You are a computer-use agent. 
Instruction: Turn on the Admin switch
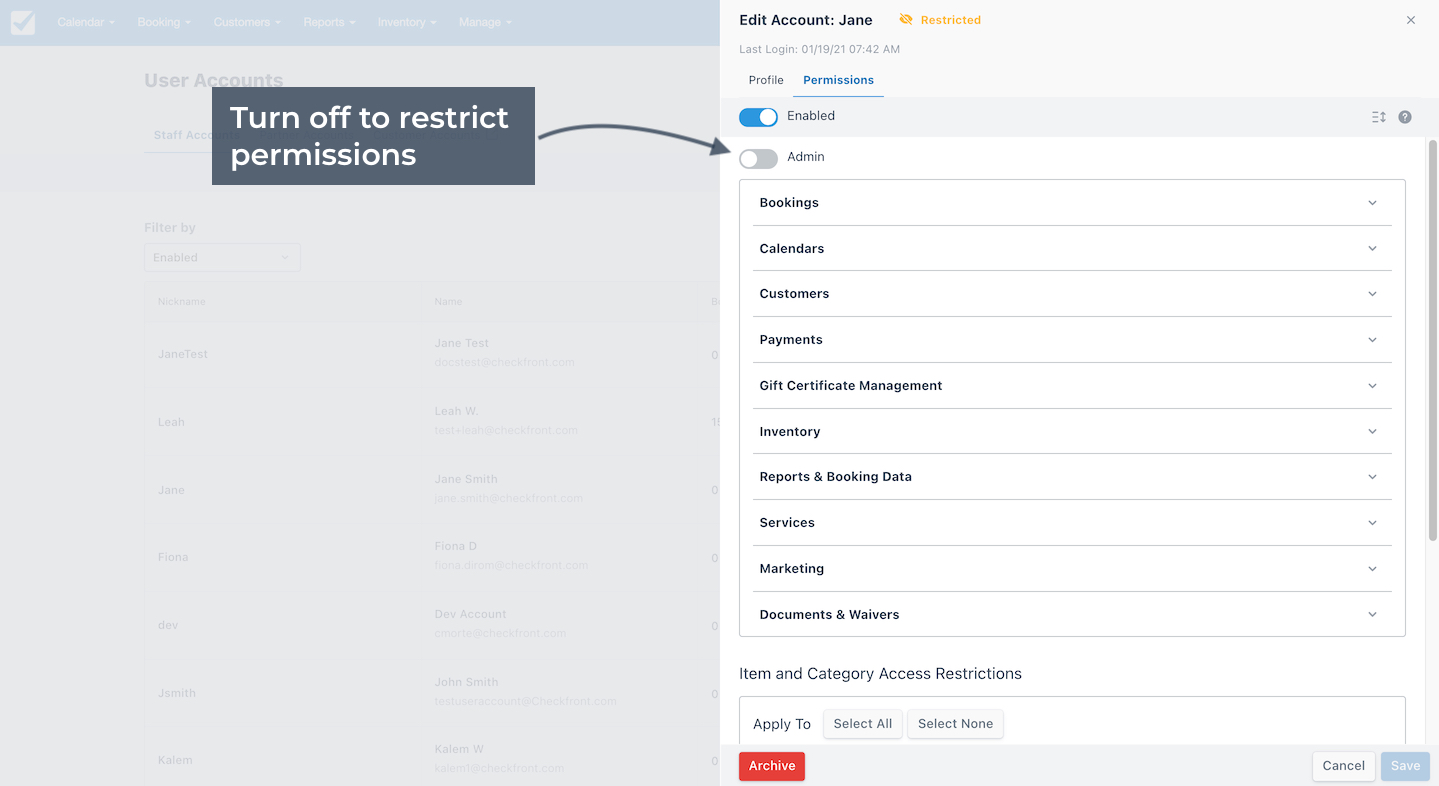[x=758, y=158]
